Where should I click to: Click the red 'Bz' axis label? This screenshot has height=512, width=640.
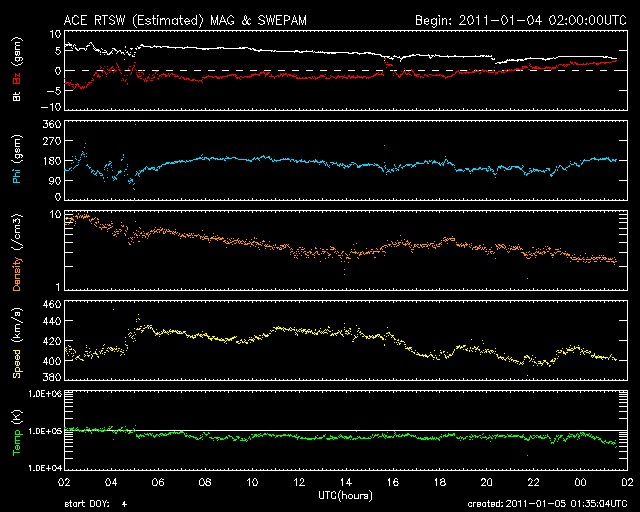click(x=17, y=78)
